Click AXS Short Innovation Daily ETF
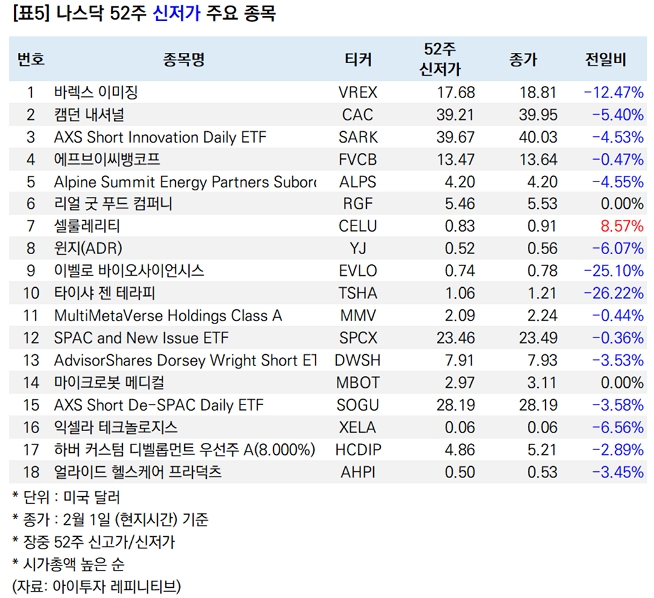Image resolution: width=654 pixels, height=598 pixels. [x=160, y=137]
